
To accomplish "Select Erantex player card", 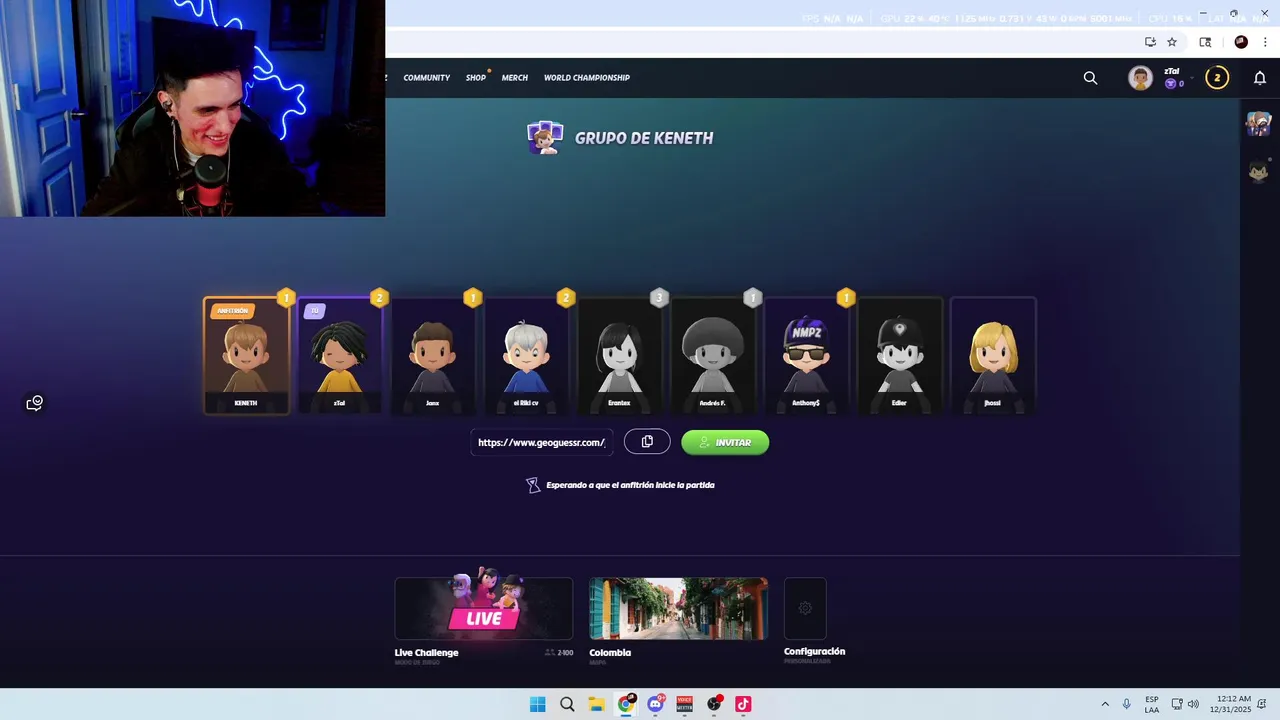I will [x=619, y=355].
